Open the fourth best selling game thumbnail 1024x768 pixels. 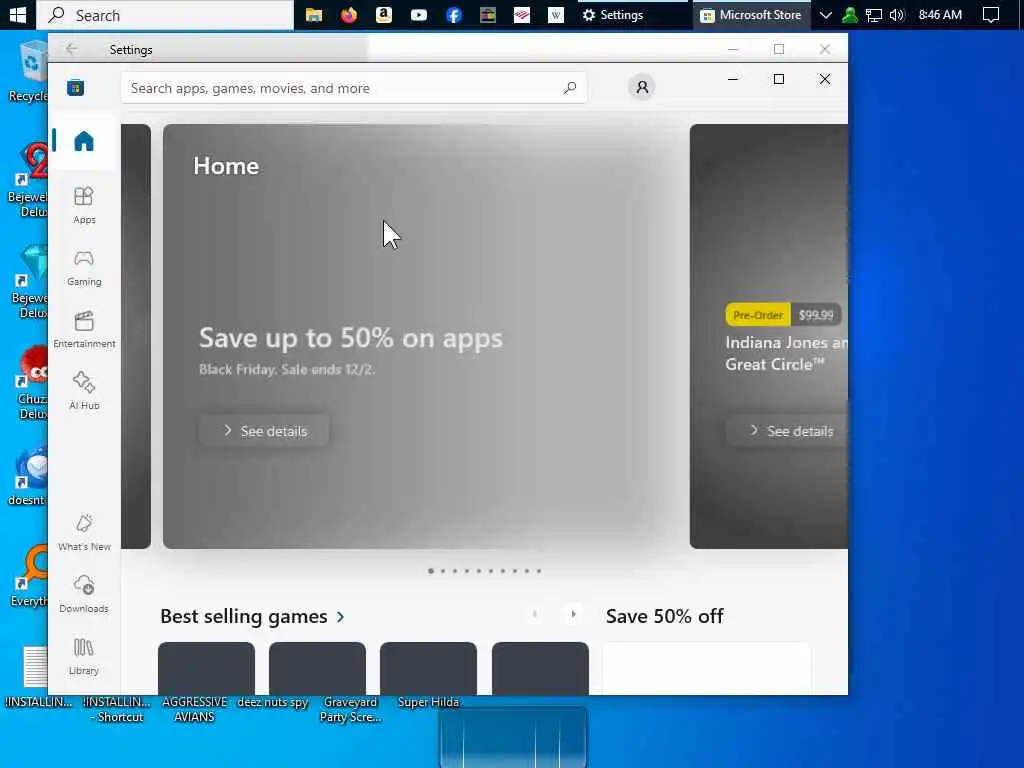(540, 668)
